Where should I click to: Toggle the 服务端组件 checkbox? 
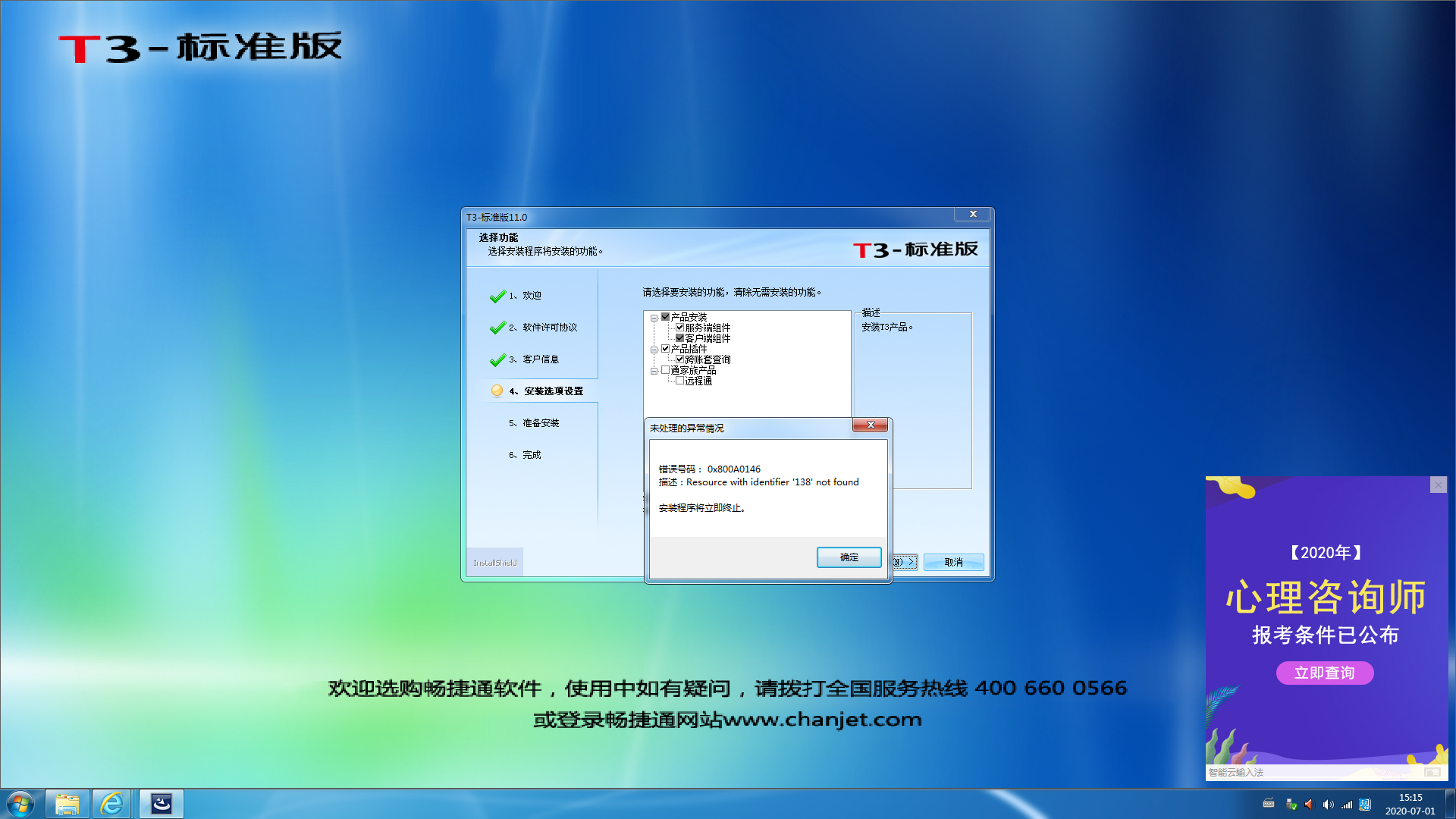[679, 328]
